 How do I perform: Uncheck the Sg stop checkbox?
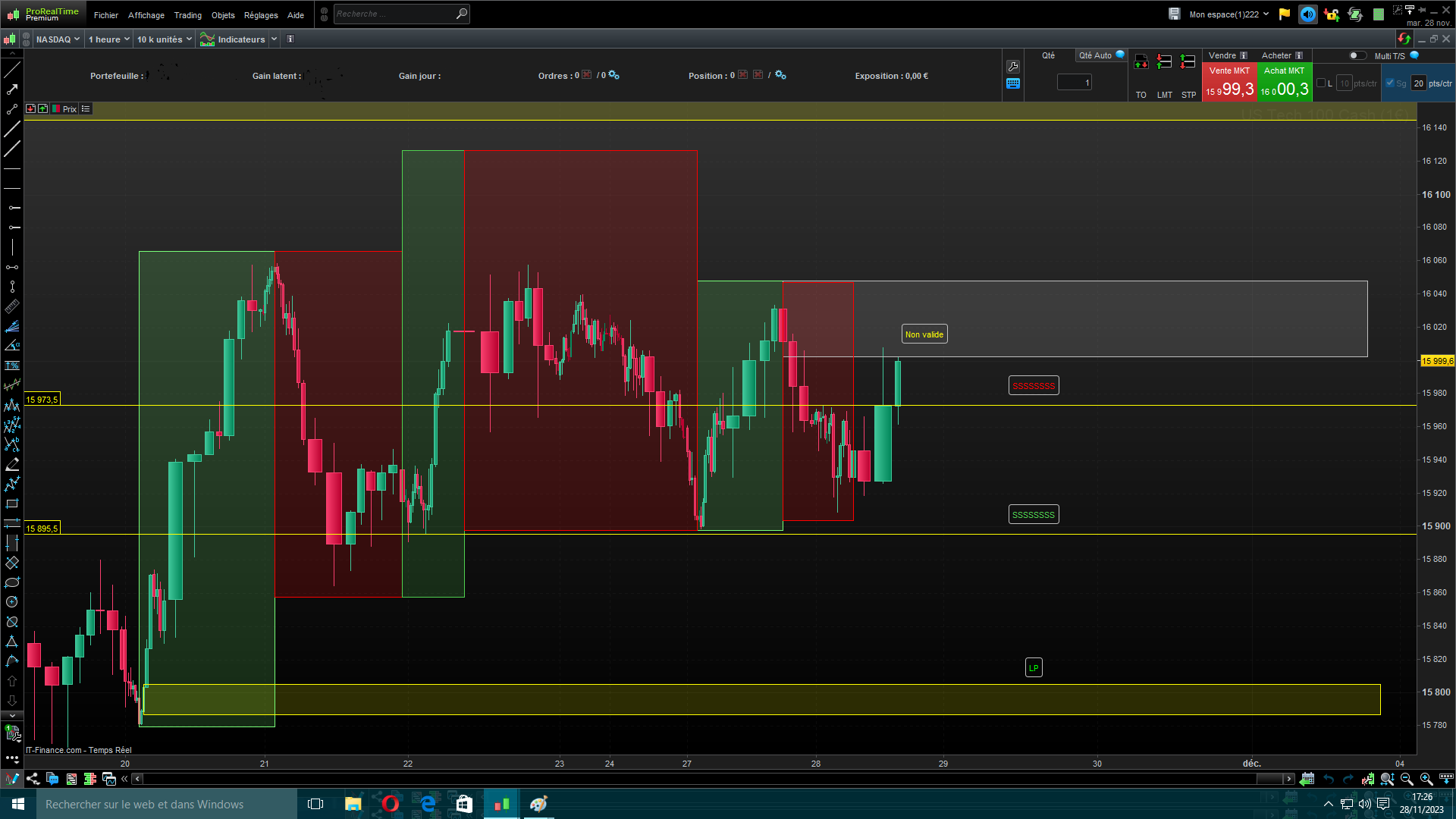(x=1390, y=83)
